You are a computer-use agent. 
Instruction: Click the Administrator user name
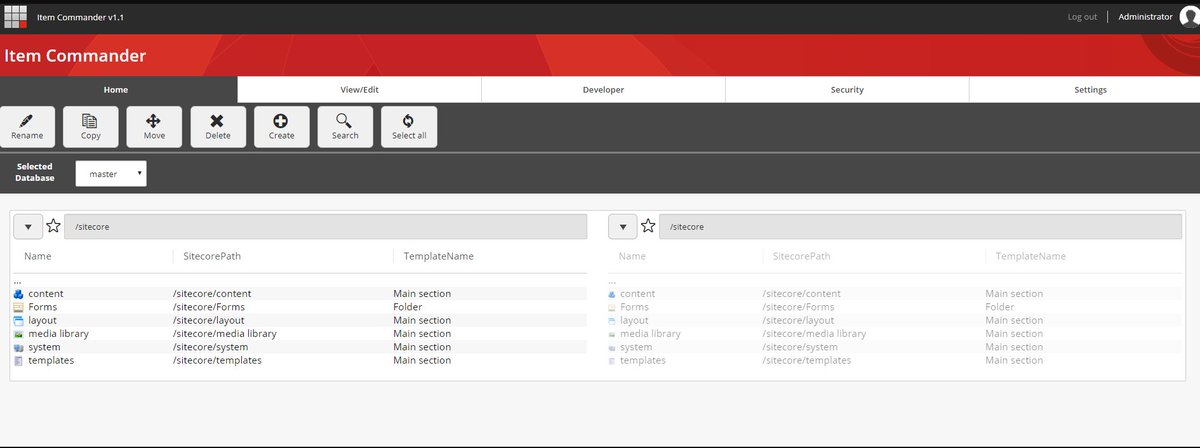coord(1145,17)
